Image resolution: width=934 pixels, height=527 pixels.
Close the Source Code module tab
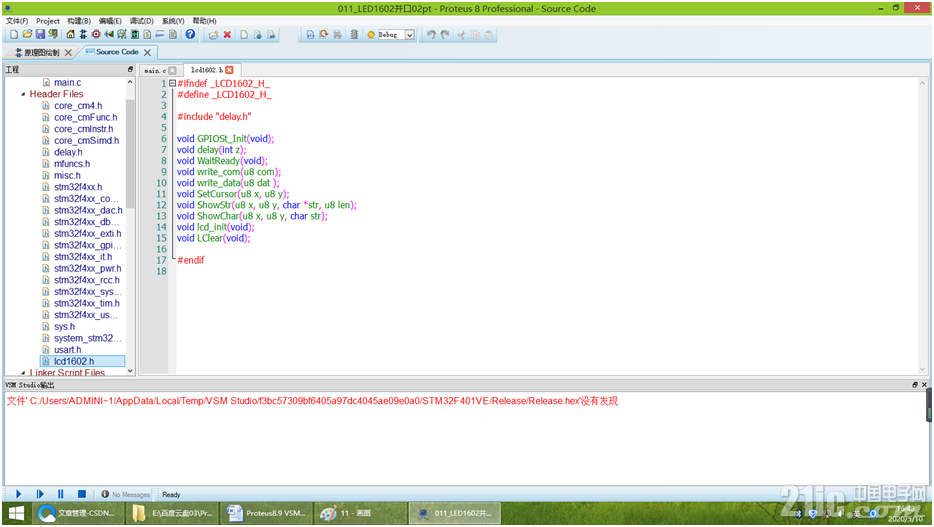(x=147, y=52)
